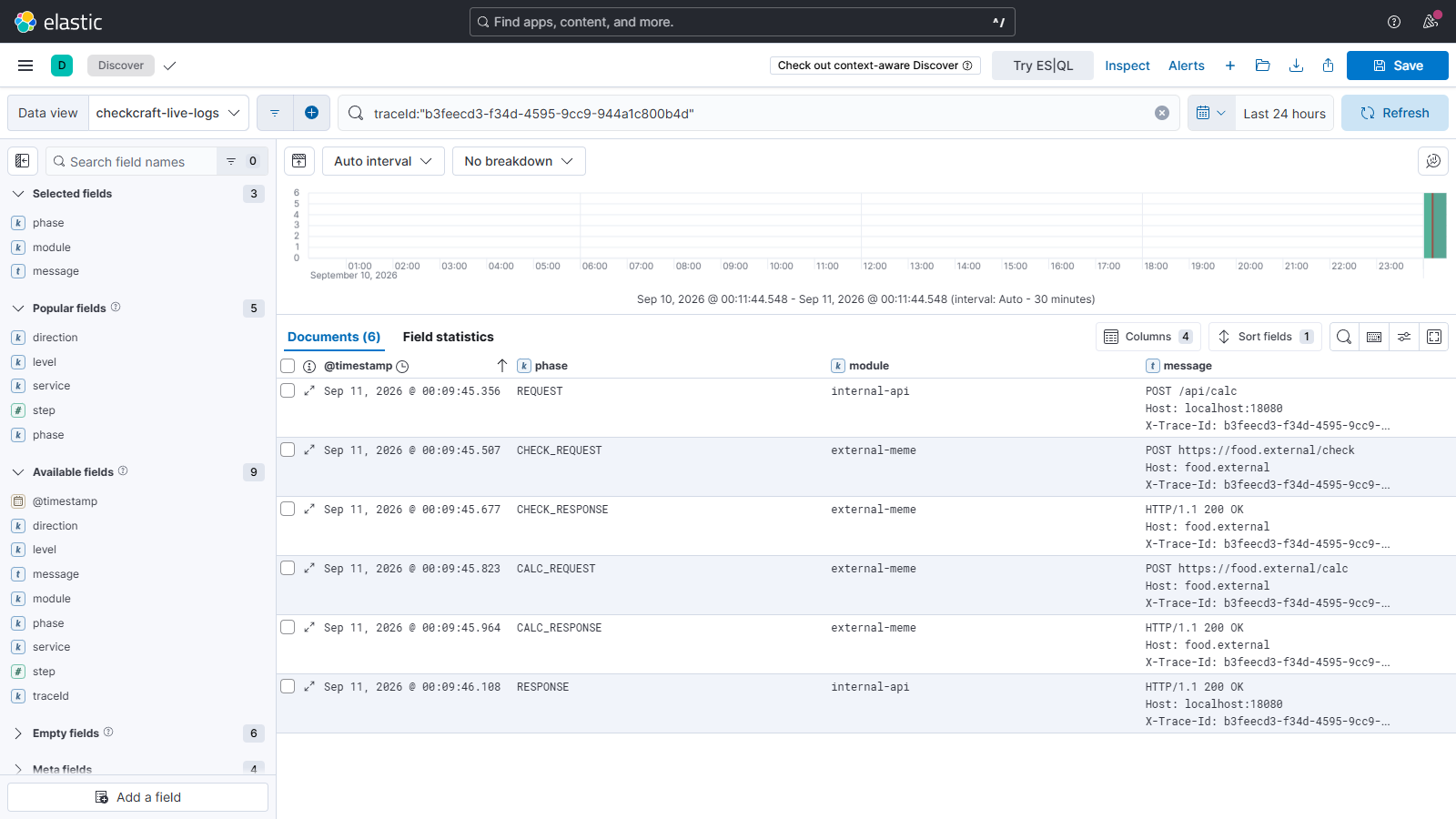
Task: Open the Auto interval dropdown
Action: [x=383, y=161]
